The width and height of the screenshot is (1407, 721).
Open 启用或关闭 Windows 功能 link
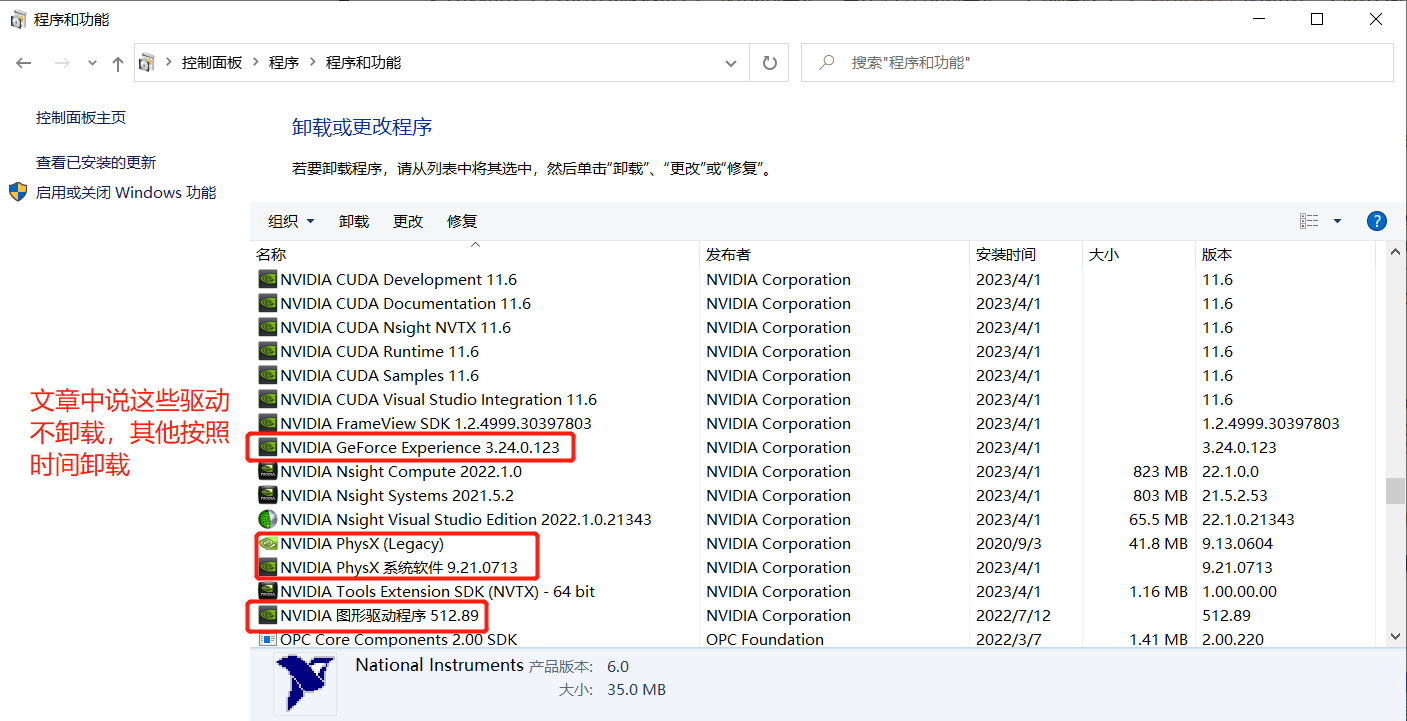point(126,193)
